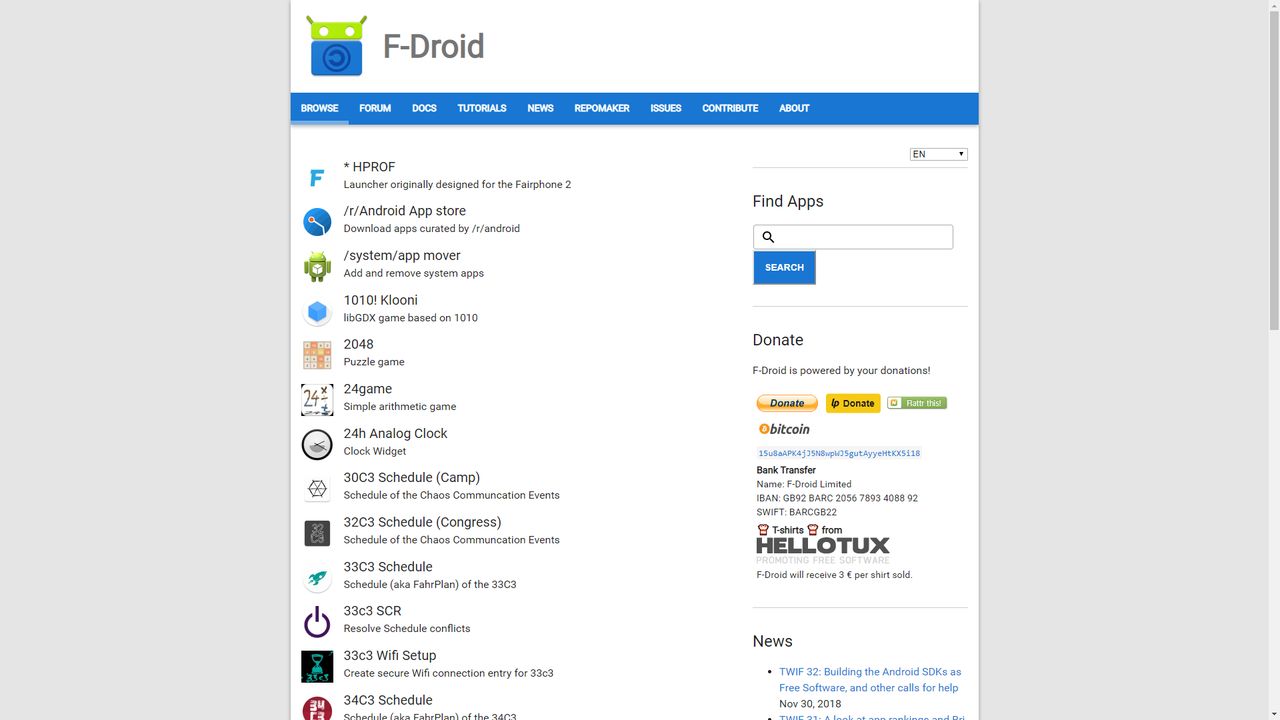Viewport: 1280px width, 720px height.
Task: Switch to the Browse tab
Action: point(320,108)
